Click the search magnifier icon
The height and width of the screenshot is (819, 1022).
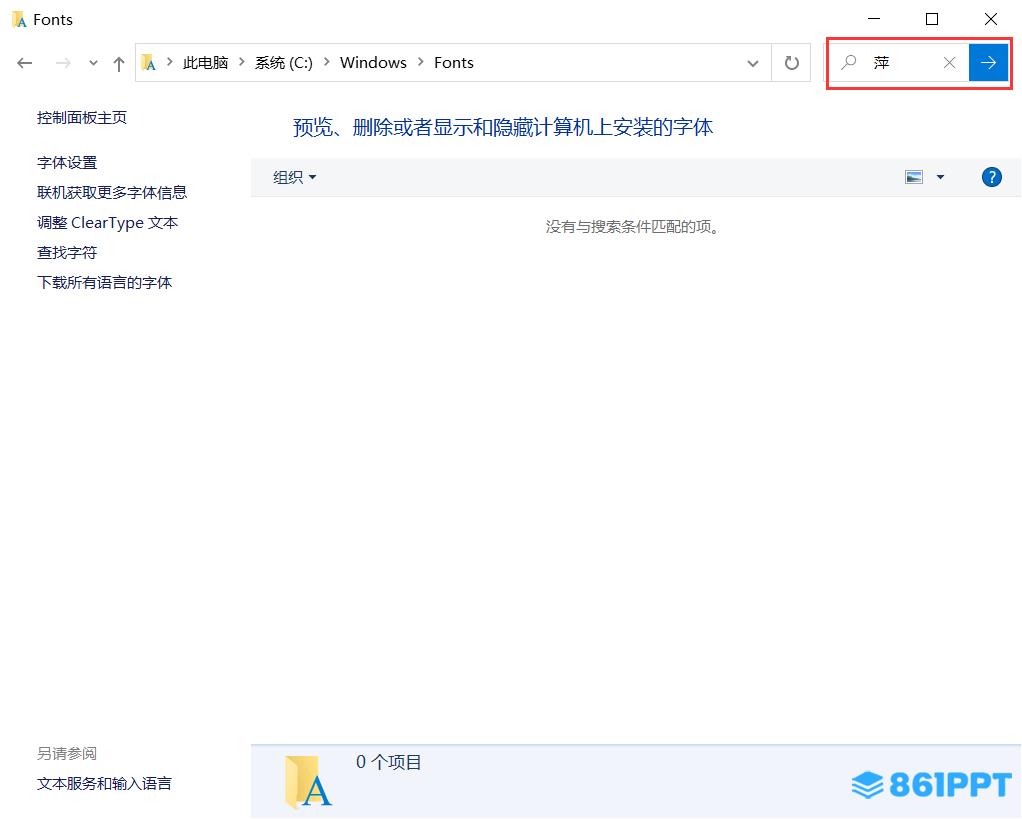point(849,63)
